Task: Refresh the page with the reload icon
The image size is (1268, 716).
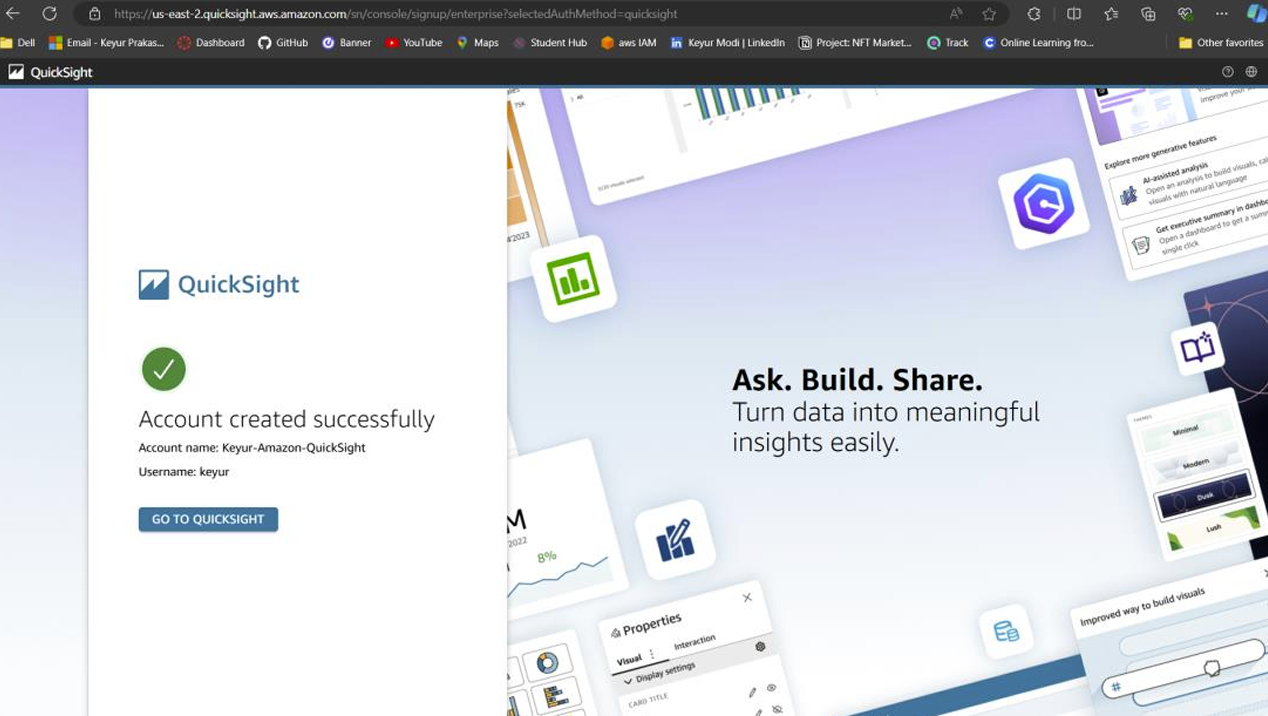Action: click(x=49, y=14)
